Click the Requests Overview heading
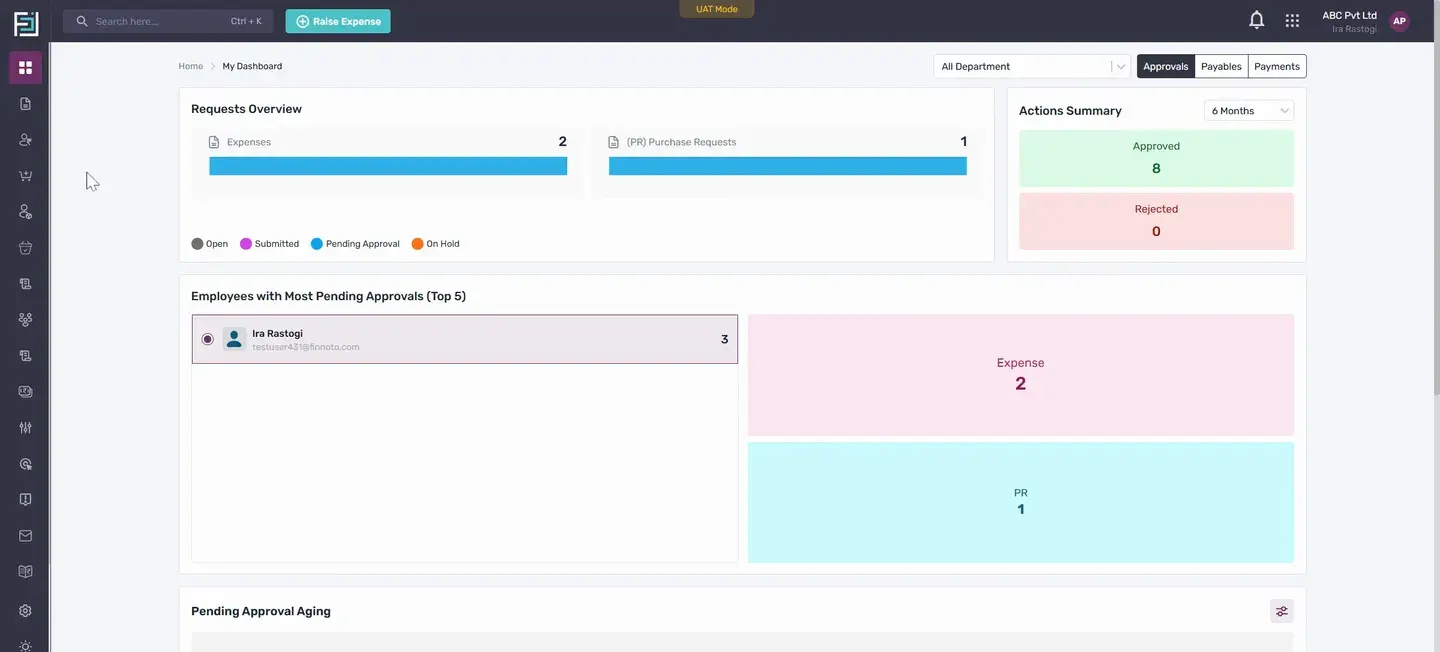 [x=246, y=109]
